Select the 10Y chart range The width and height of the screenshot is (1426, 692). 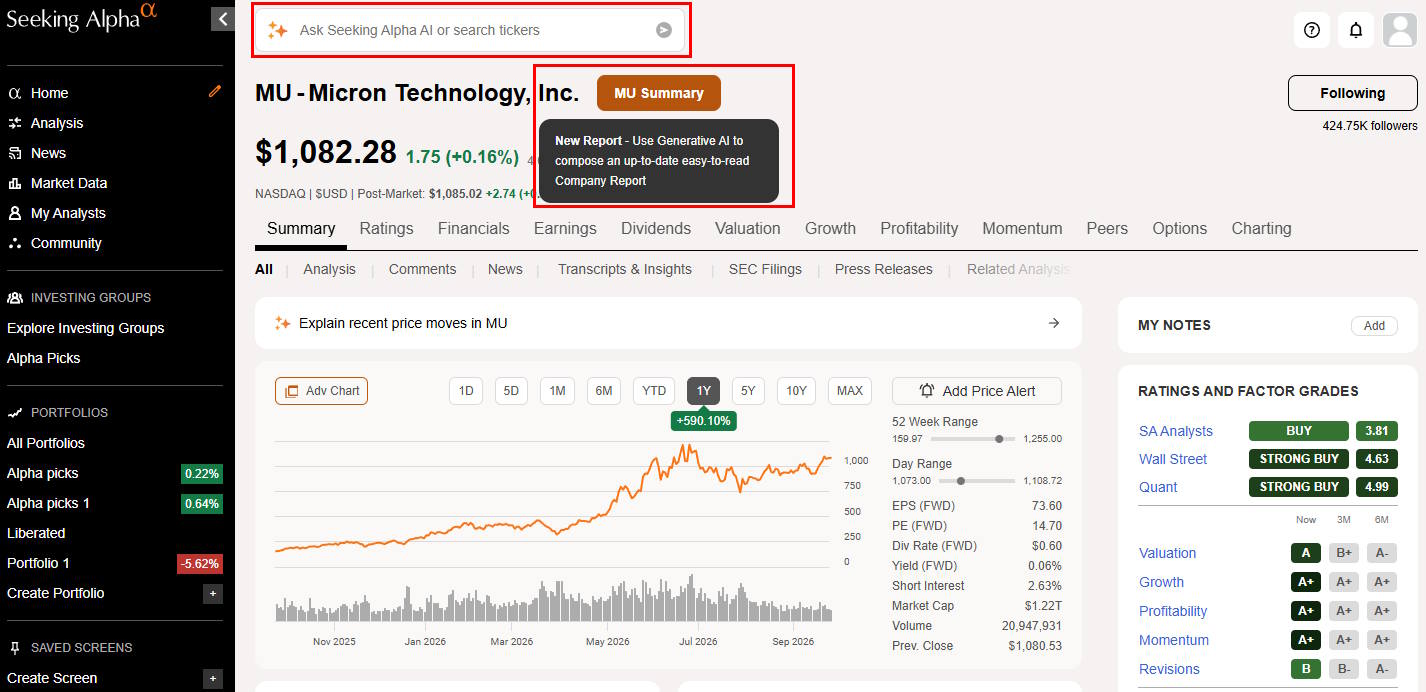[x=796, y=391]
